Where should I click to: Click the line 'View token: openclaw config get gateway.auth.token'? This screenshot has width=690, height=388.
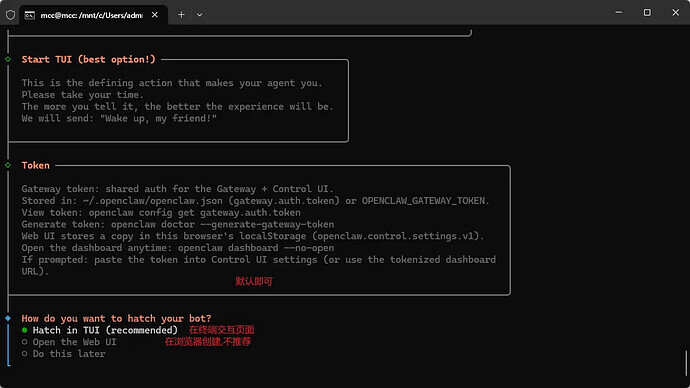click(x=161, y=212)
